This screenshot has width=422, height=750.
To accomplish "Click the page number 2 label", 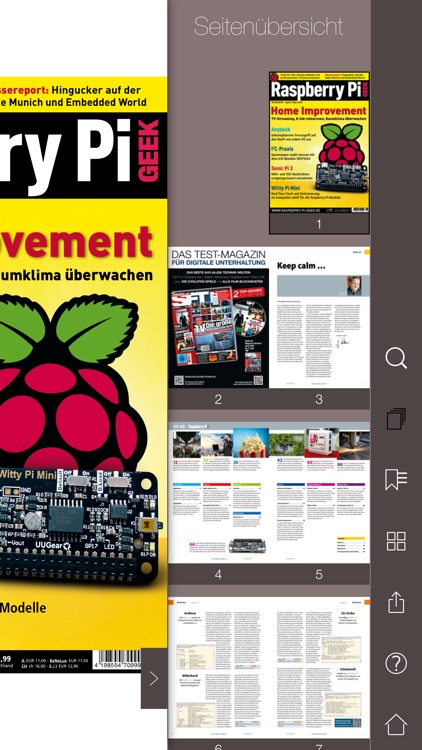I will click(x=218, y=399).
